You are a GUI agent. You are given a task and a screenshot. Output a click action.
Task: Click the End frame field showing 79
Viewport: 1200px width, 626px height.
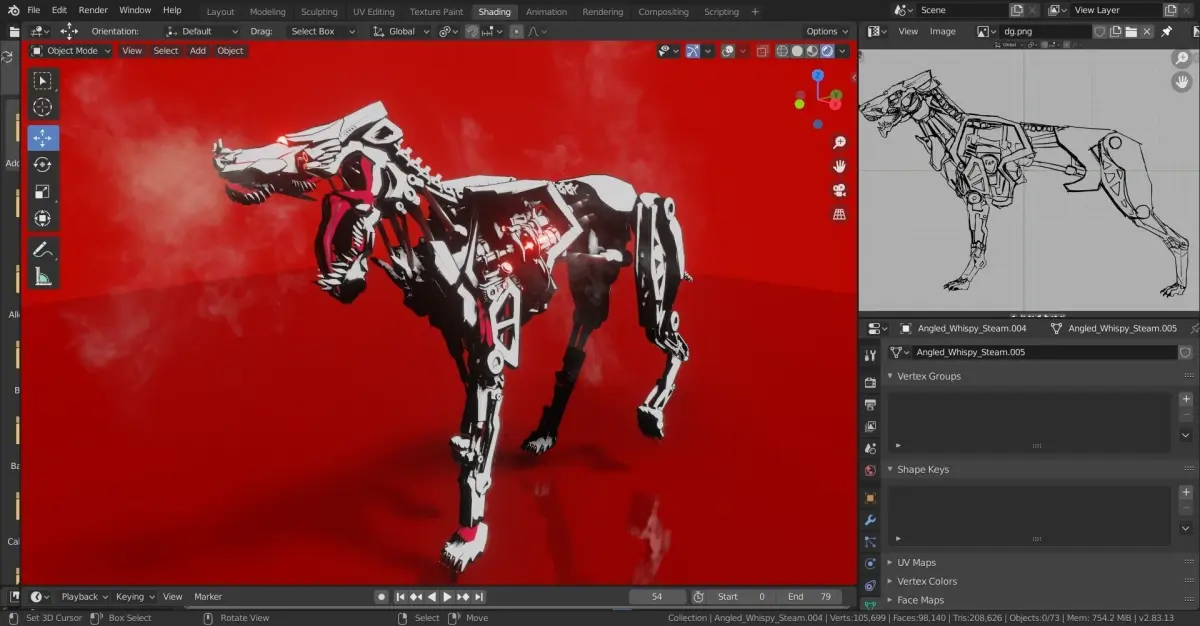(x=810, y=597)
